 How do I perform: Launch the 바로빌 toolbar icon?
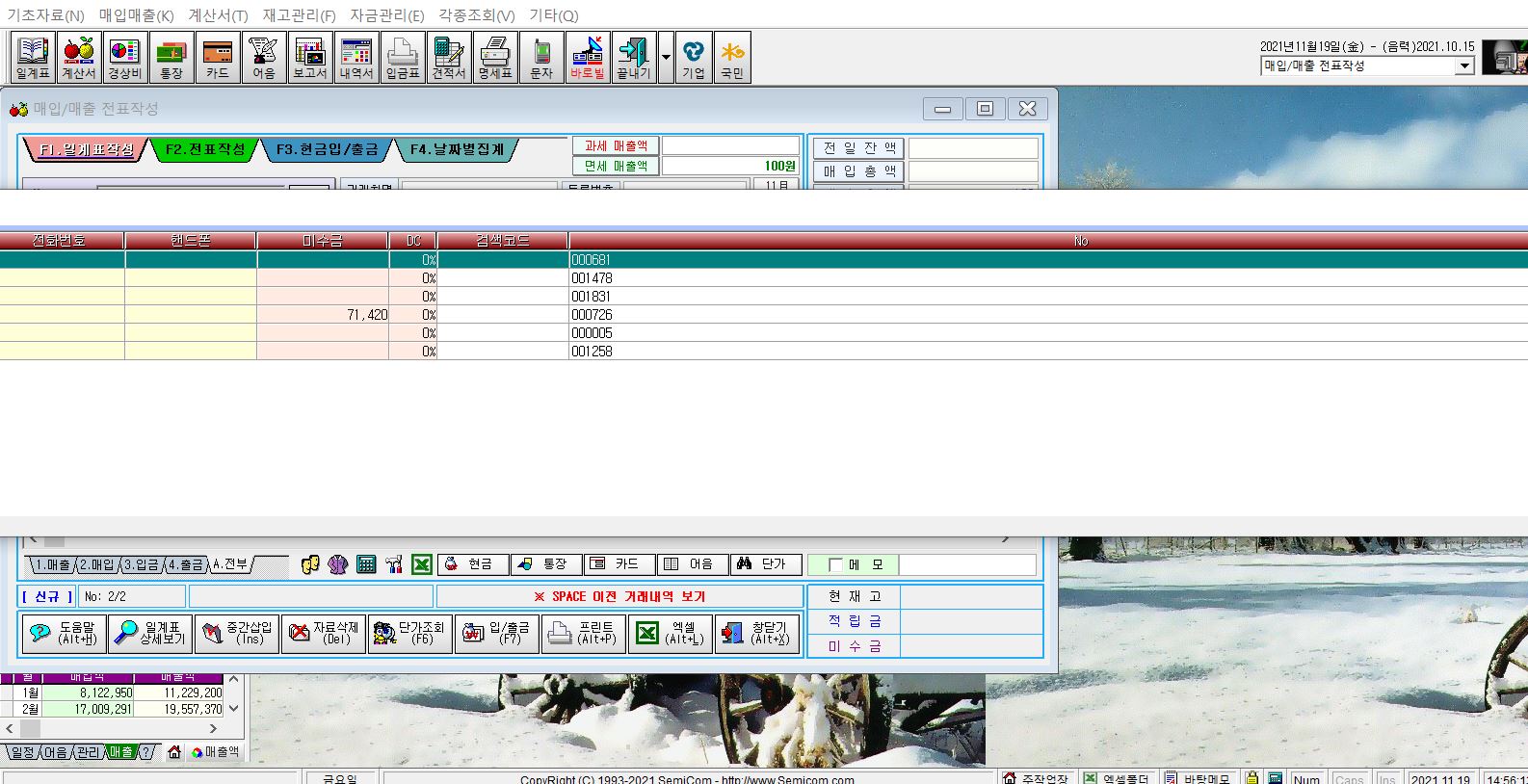(x=588, y=58)
